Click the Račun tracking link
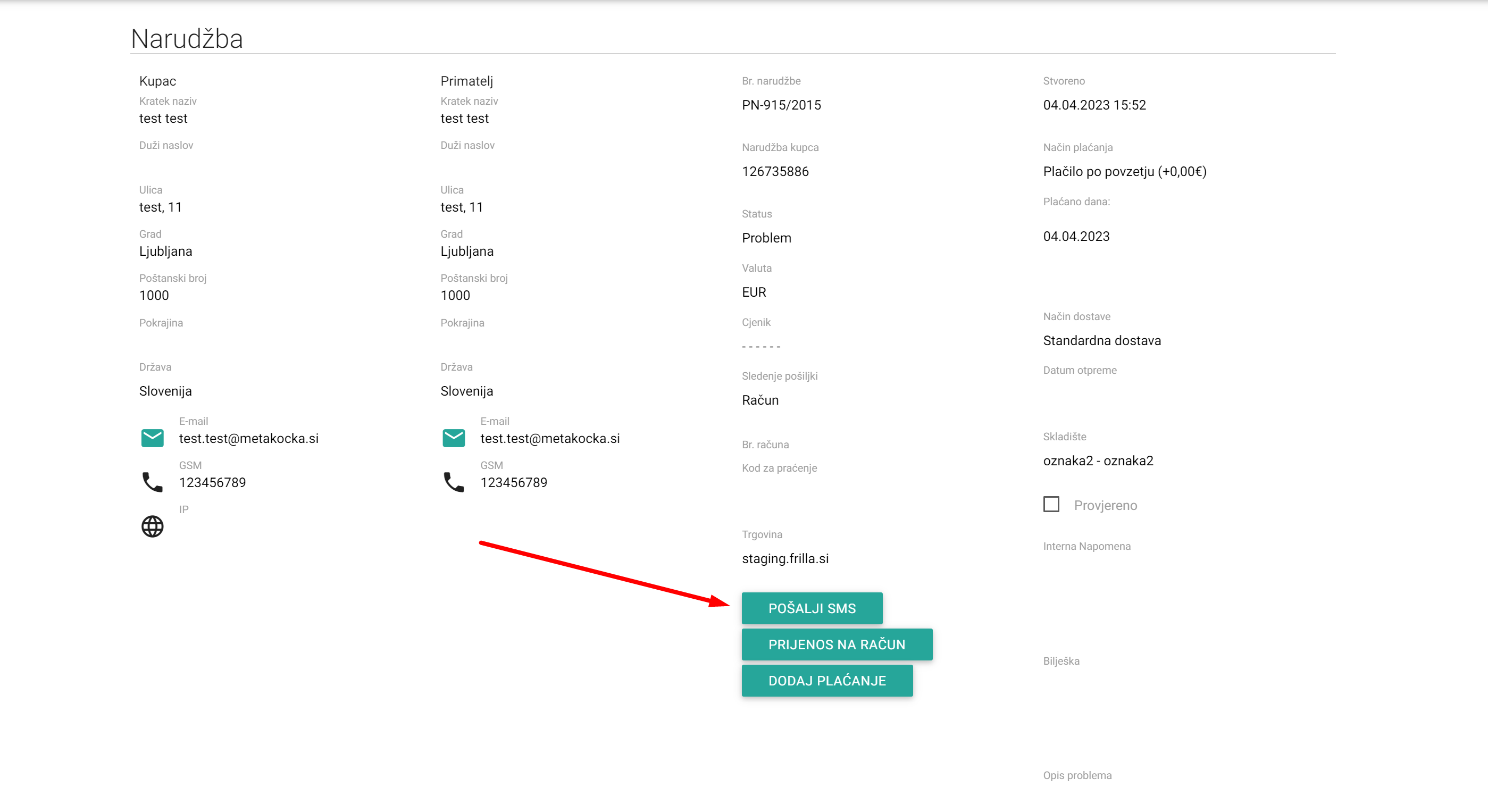 [x=759, y=400]
